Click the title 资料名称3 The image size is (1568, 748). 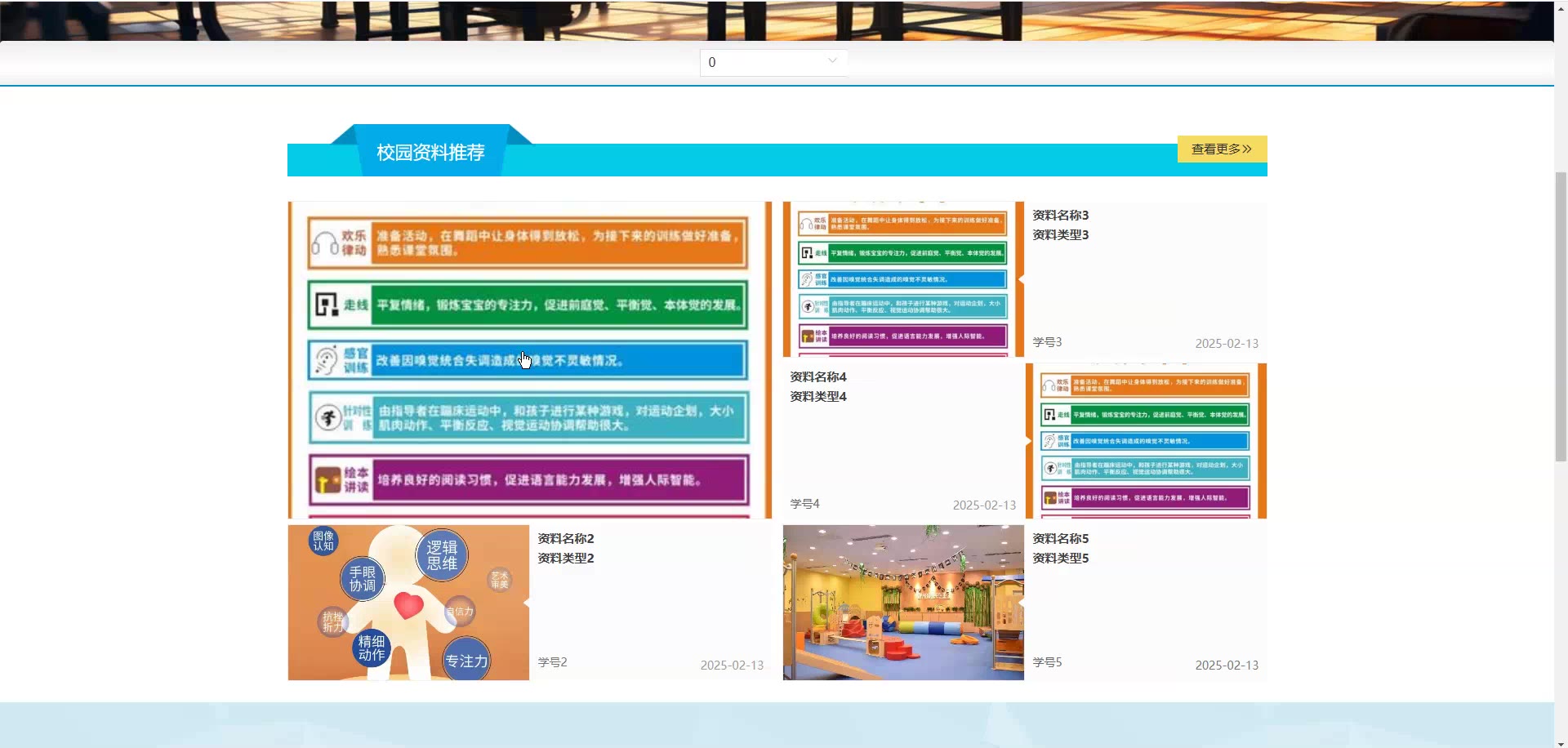(x=1060, y=215)
